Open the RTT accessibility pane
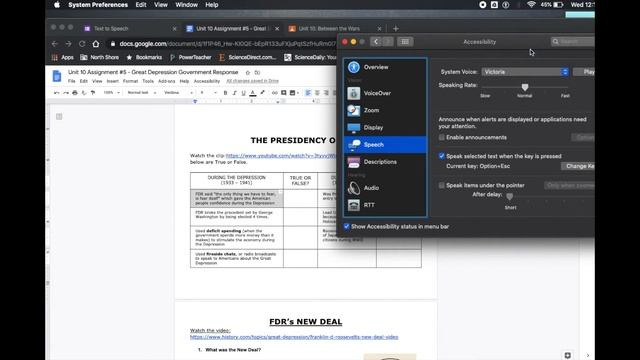The width and height of the screenshot is (640, 360). (x=385, y=205)
